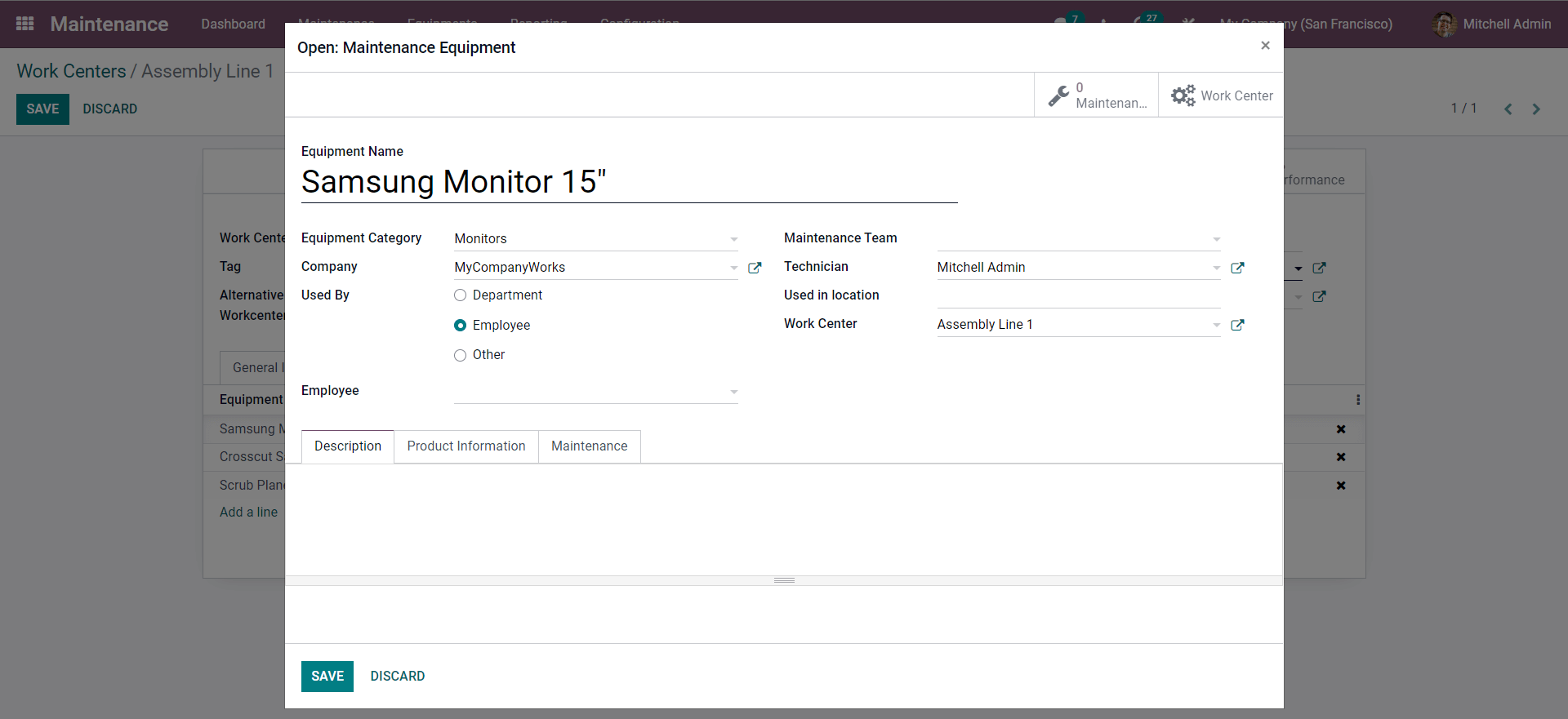This screenshot has height=719, width=1568.
Task: Open the Dashboard menu item
Action: point(234,24)
